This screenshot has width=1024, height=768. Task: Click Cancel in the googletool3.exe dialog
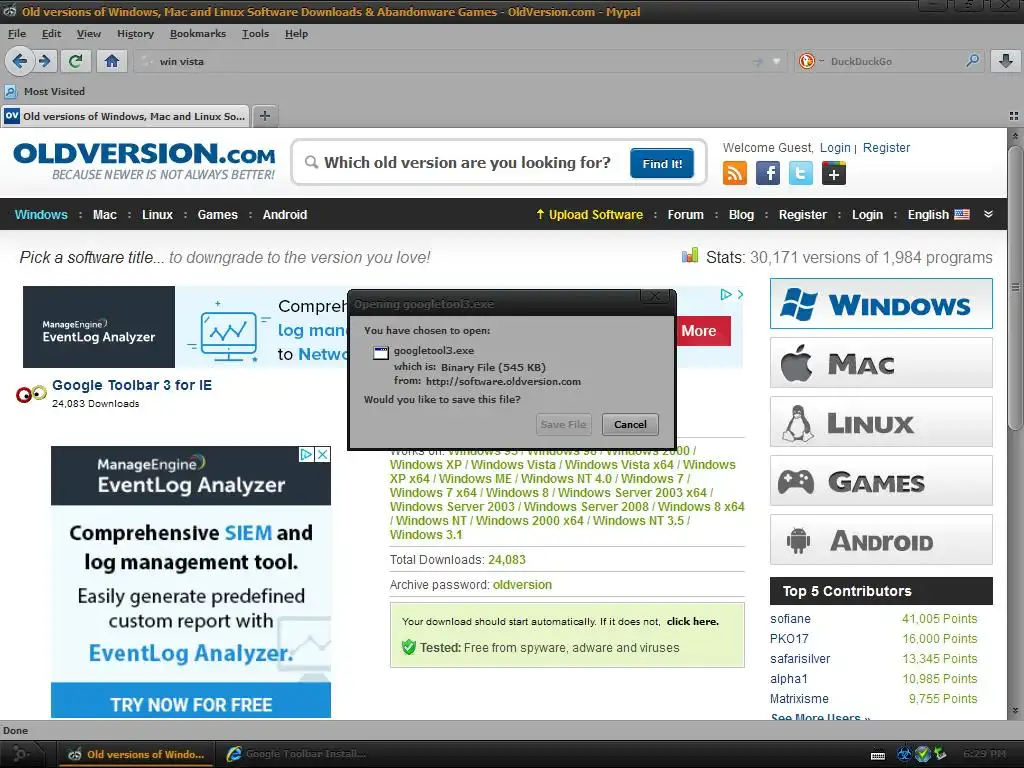pos(630,424)
